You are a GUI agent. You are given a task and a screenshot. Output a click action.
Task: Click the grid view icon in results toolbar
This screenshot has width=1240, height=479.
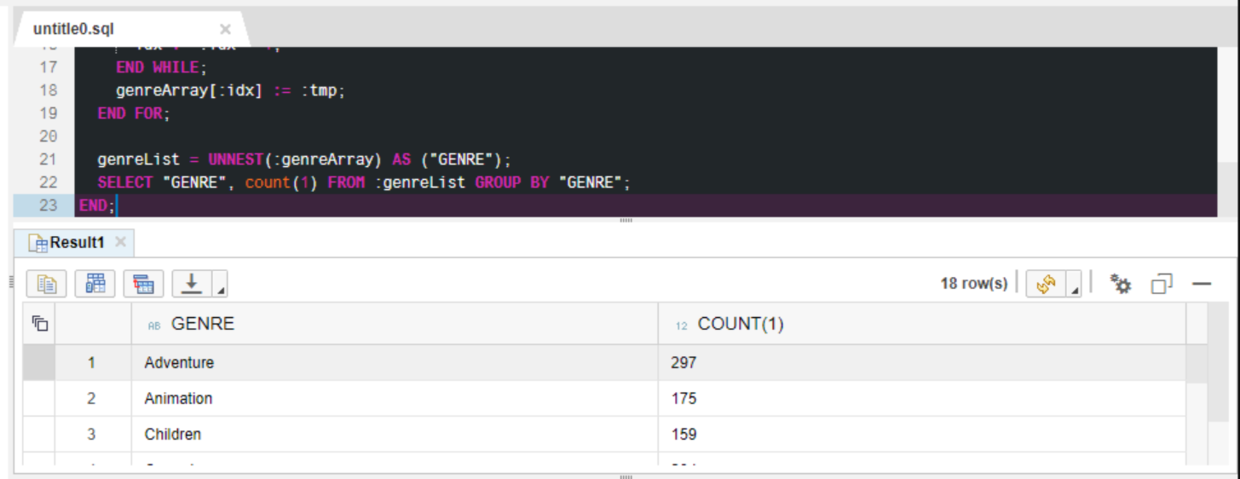pyautogui.click(x=95, y=284)
